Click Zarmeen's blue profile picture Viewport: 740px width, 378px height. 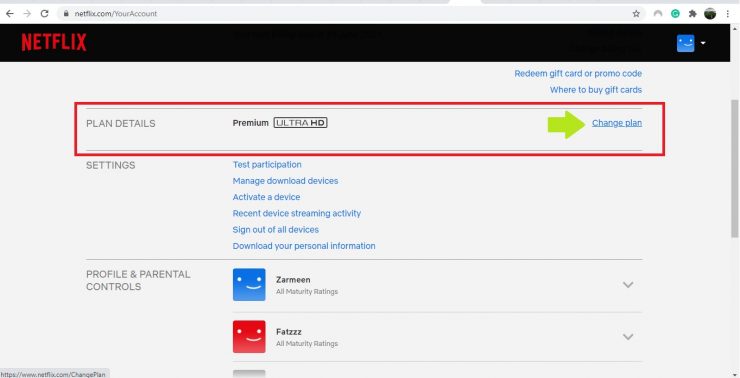pyautogui.click(x=249, y=285)
